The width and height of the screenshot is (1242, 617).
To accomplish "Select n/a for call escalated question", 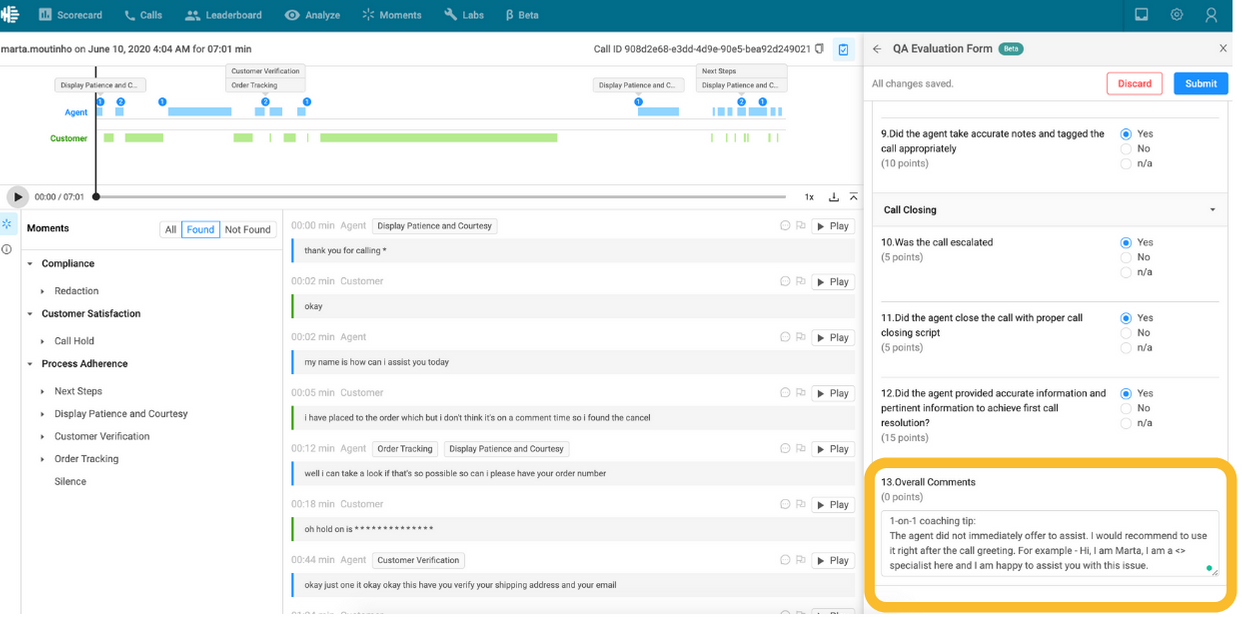I will (x=1126, y=272).
